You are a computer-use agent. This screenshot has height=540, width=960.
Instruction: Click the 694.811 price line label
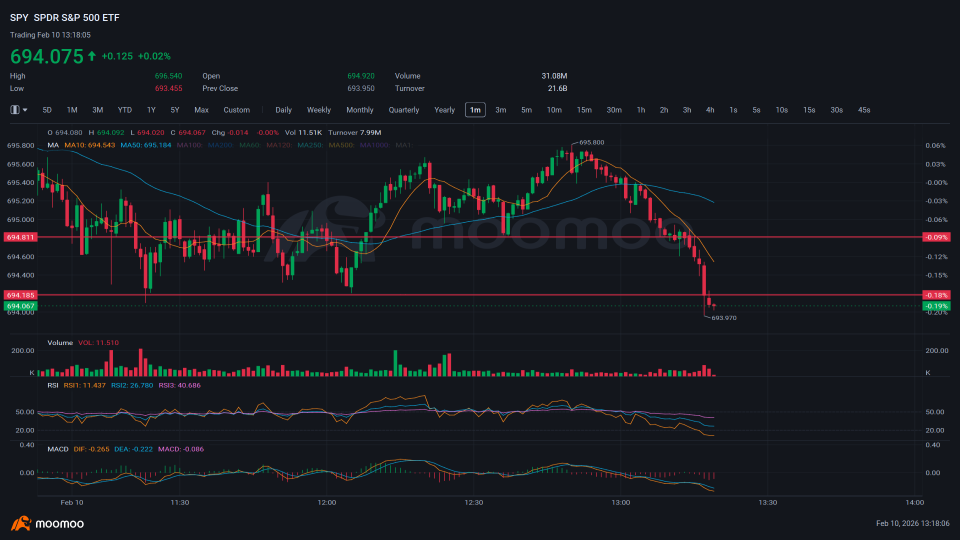pyautogui.click(x=20, y=237)
